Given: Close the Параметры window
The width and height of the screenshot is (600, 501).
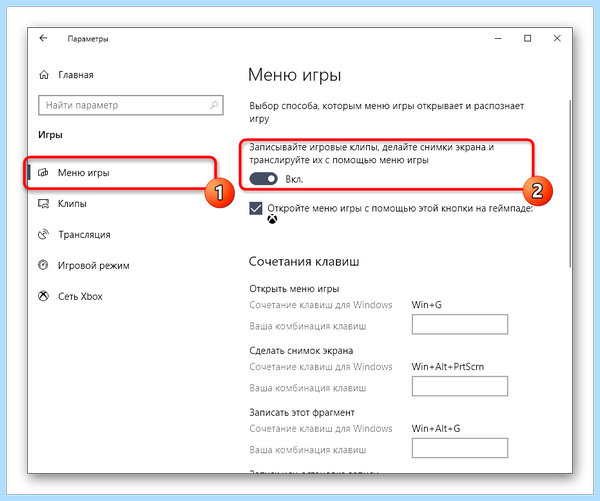Looking at the screenshot, I should tap(557, 38).
